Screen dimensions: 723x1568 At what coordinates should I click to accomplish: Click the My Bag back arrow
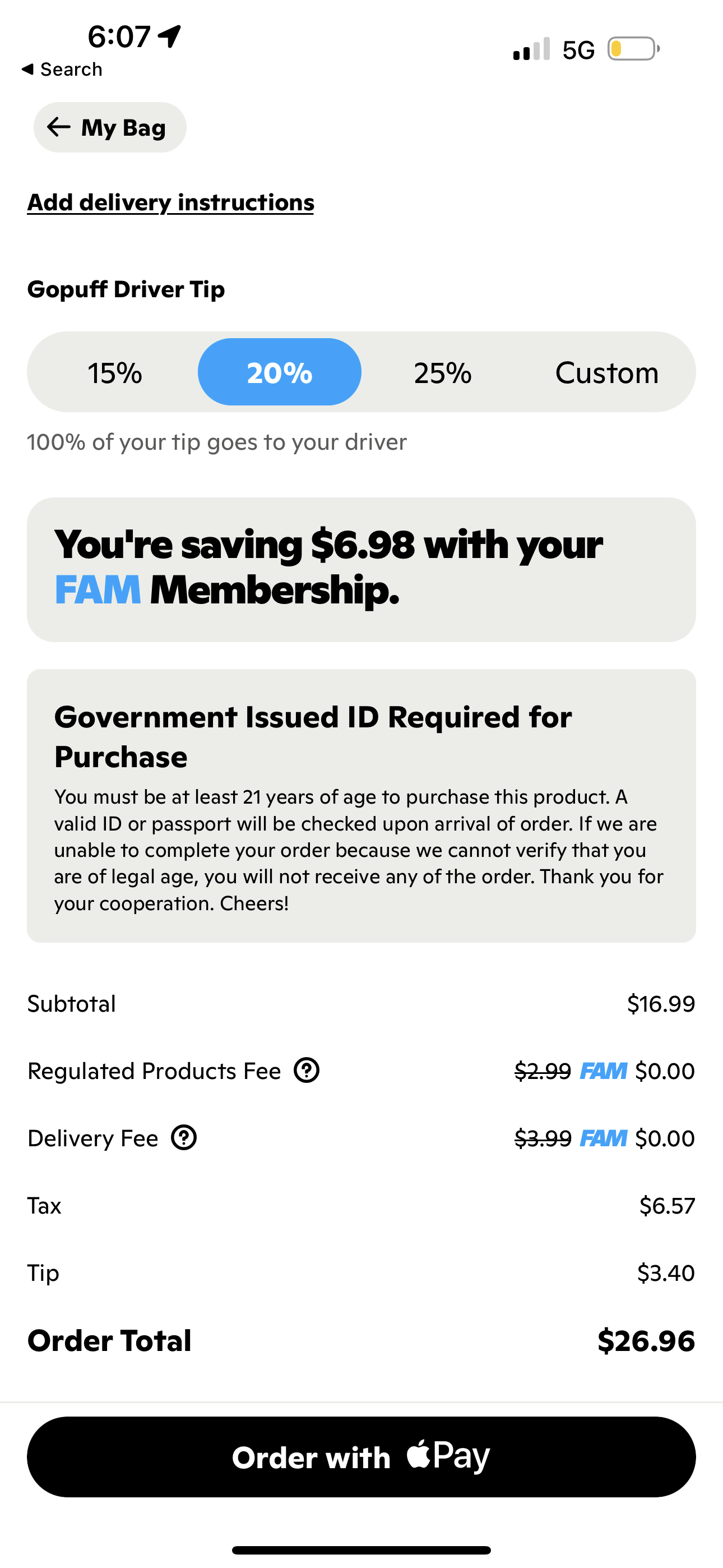pyautogui.click(x=58, y=127)
